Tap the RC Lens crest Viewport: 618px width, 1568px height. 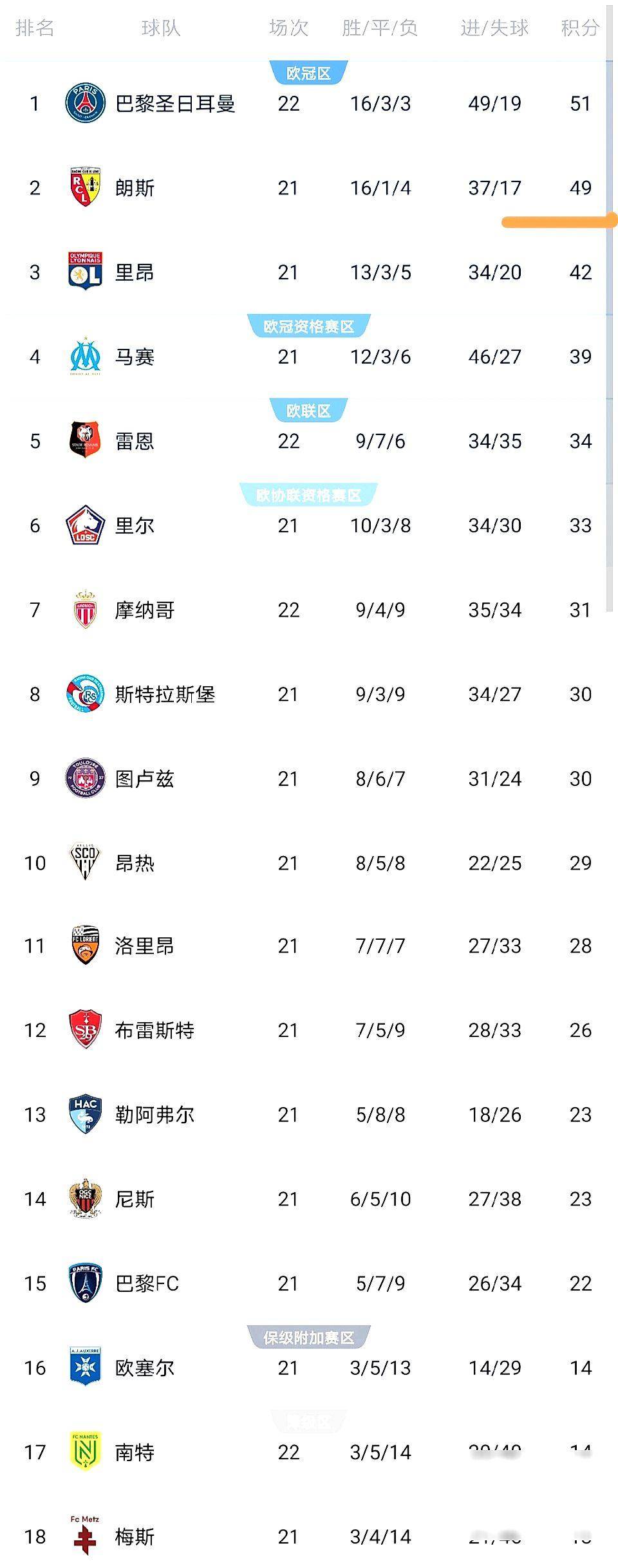(x=85, y=187)
